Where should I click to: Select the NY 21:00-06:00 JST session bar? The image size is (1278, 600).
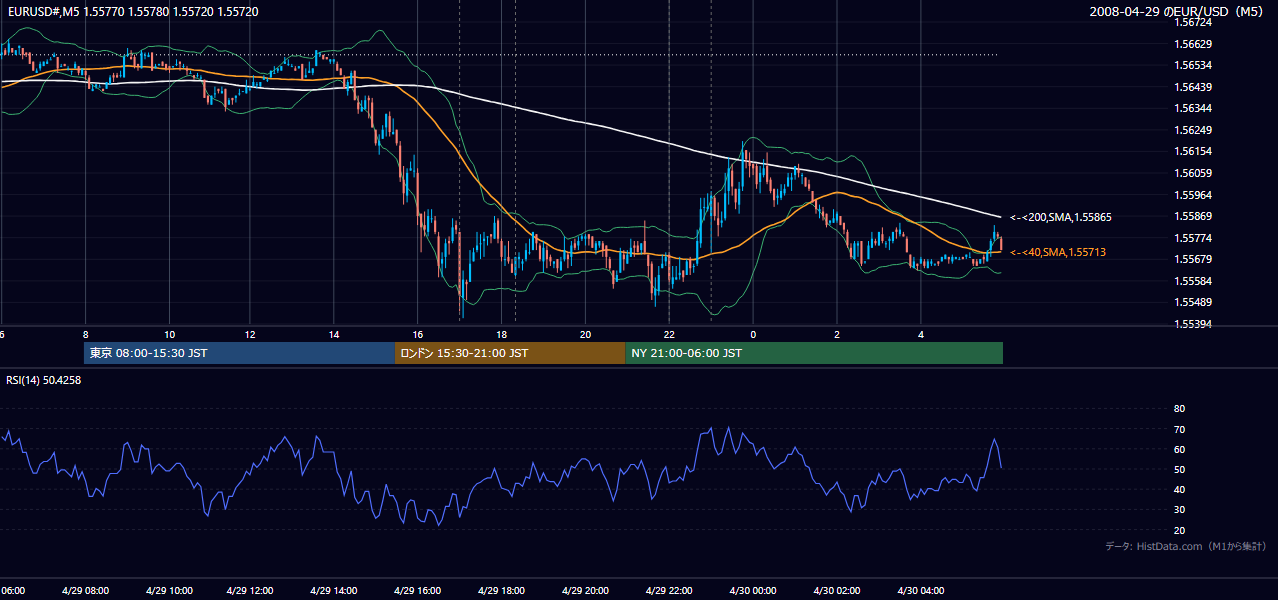[814, 353]
